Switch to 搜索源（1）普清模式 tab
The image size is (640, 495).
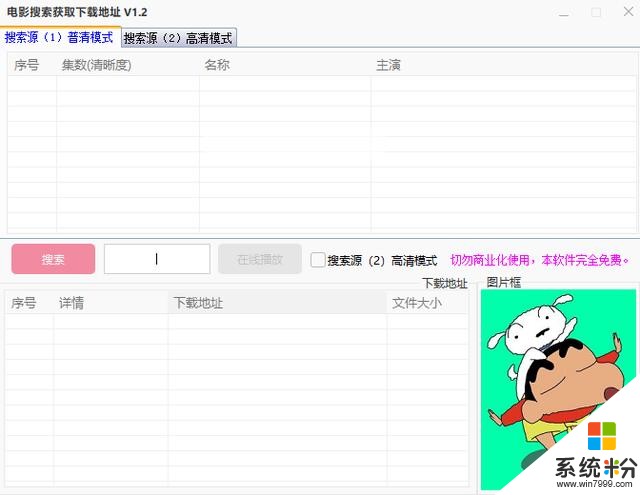(x=60, y=38)
